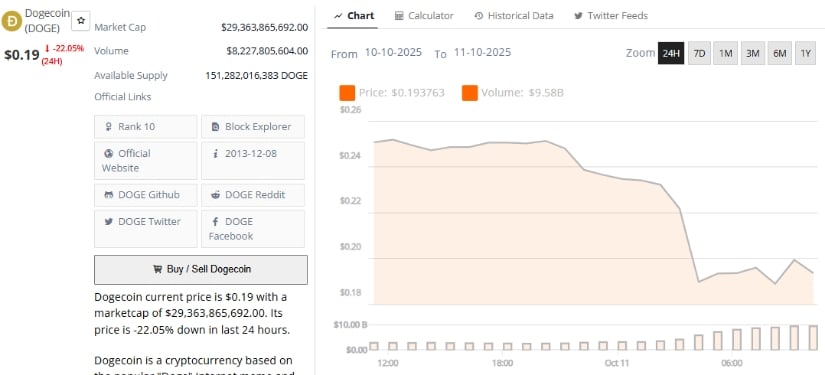The image size is (825, 375).
Task: Click the chart line icon in Chart tab
Action: pos(338,16)
